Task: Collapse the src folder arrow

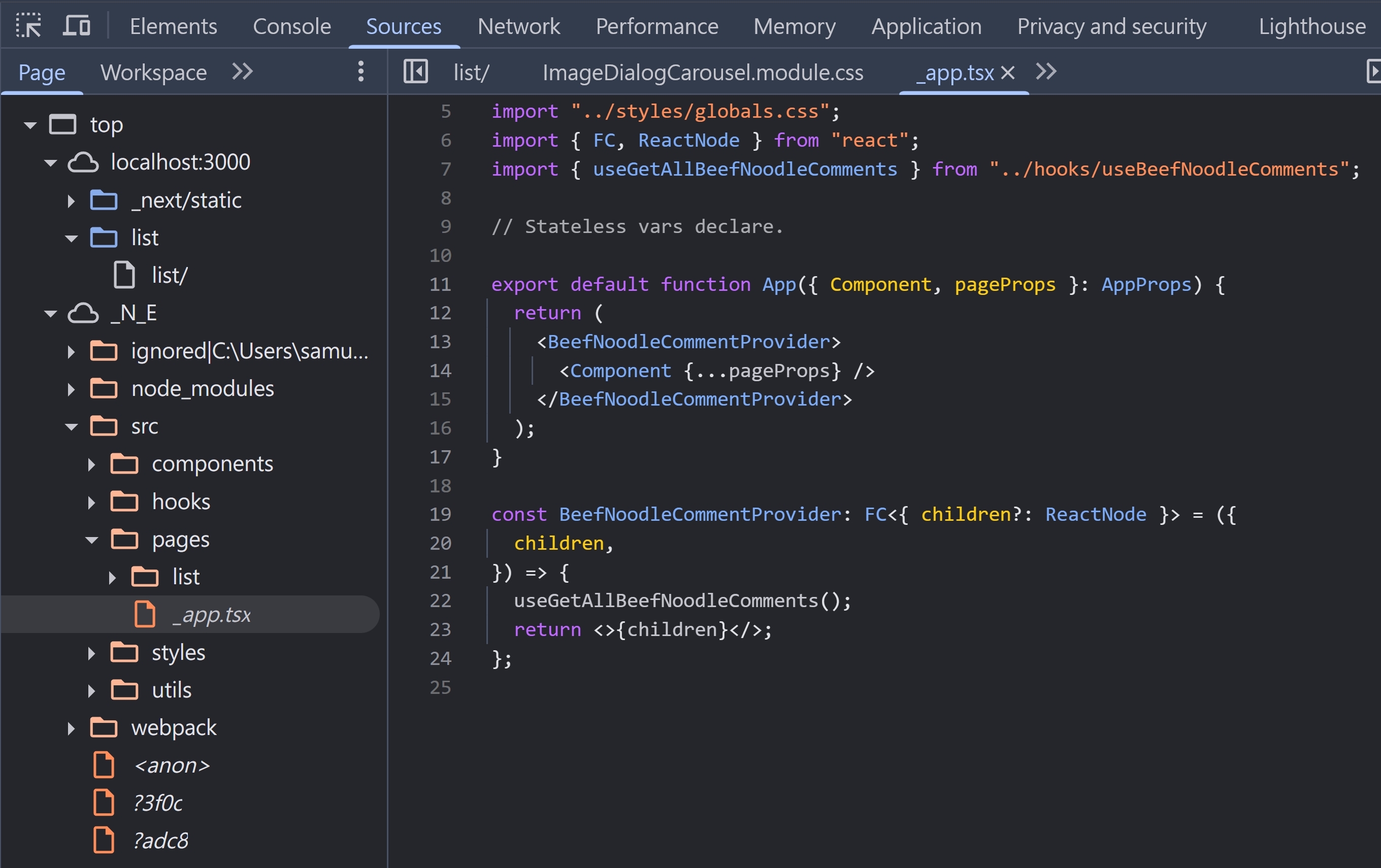Action: click(x=71, y=426)
